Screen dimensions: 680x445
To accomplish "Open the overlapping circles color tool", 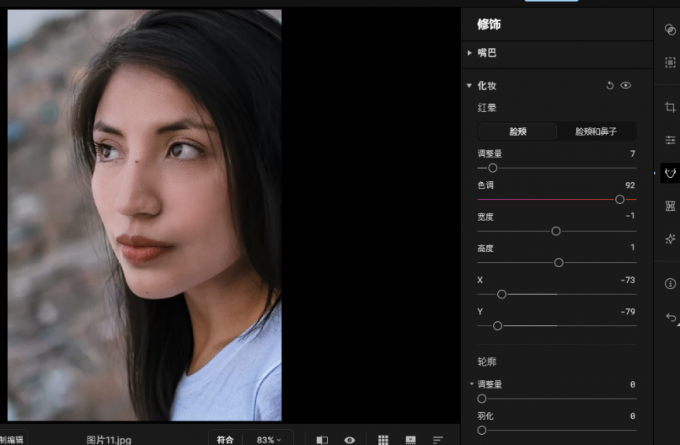I will [x=670, y=30].
